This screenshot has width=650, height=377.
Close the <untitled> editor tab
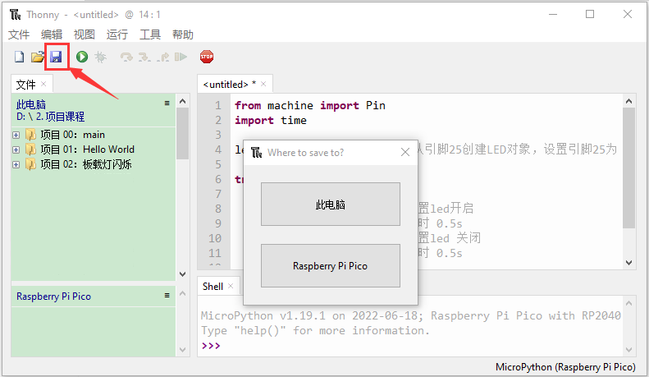(x=263, y=84)
